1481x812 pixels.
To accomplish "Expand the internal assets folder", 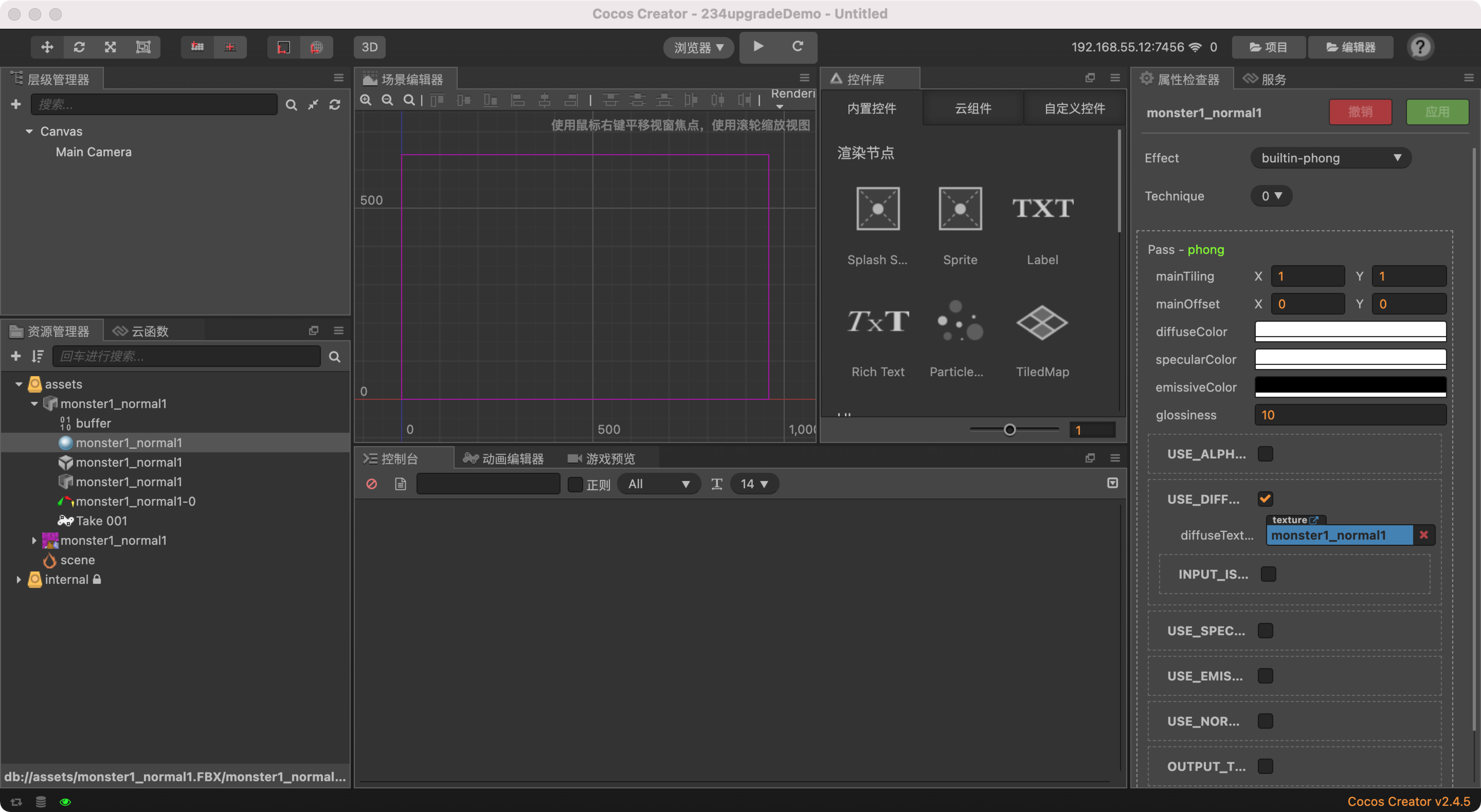I will coord(19,579).
